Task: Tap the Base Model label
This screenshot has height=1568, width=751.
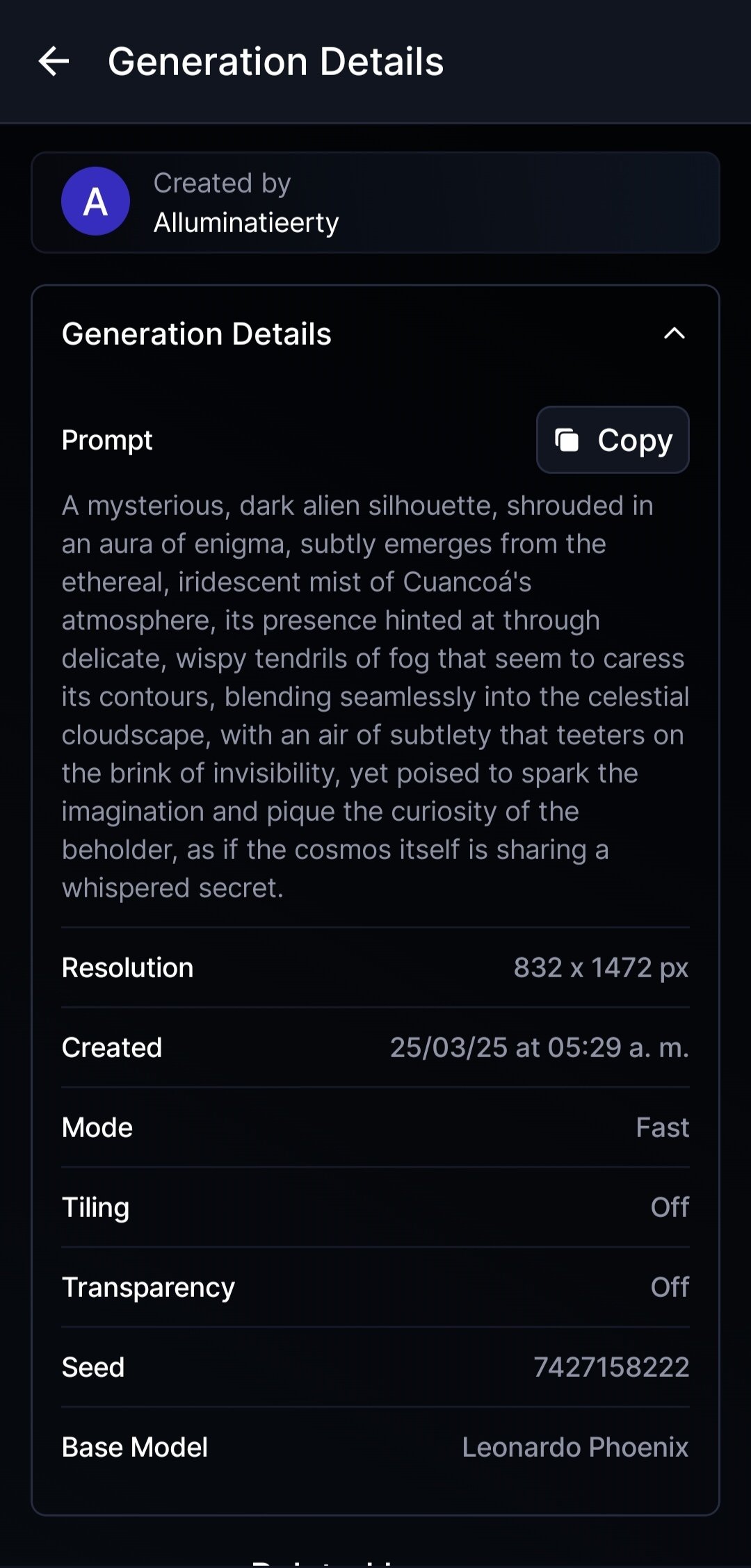Action: click(x=135, y=1447)
